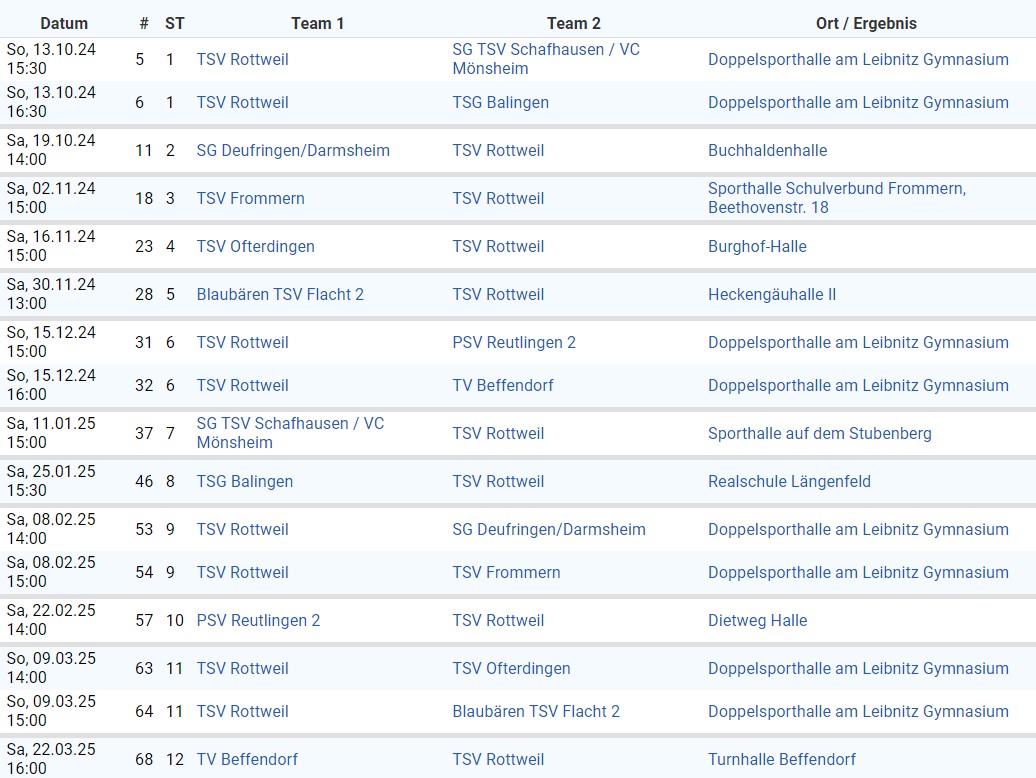
Task: Select the Ort / Ergebnis column header
Action: (x=866, y=24)
